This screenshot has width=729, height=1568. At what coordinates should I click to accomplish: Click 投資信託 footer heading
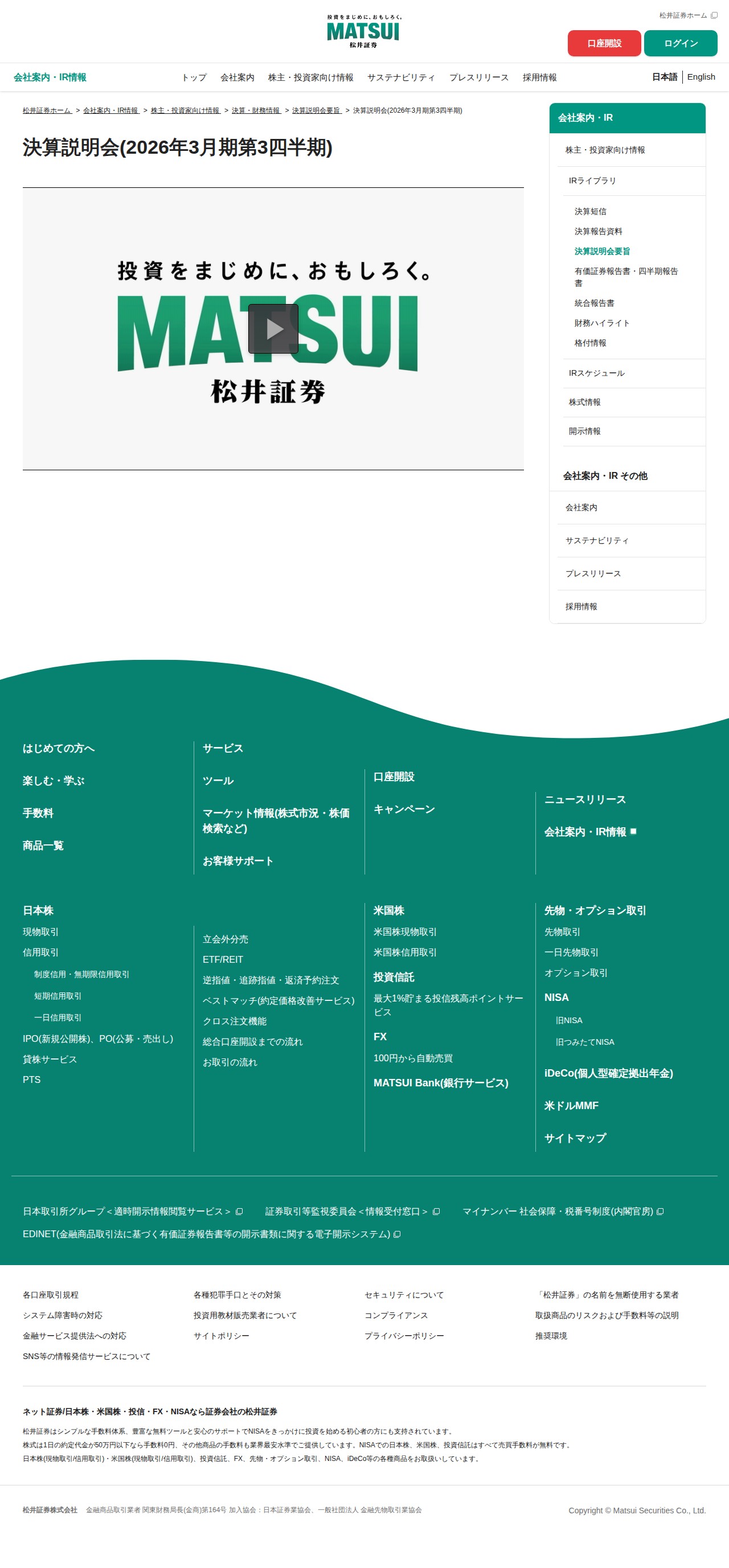(394, 977)
